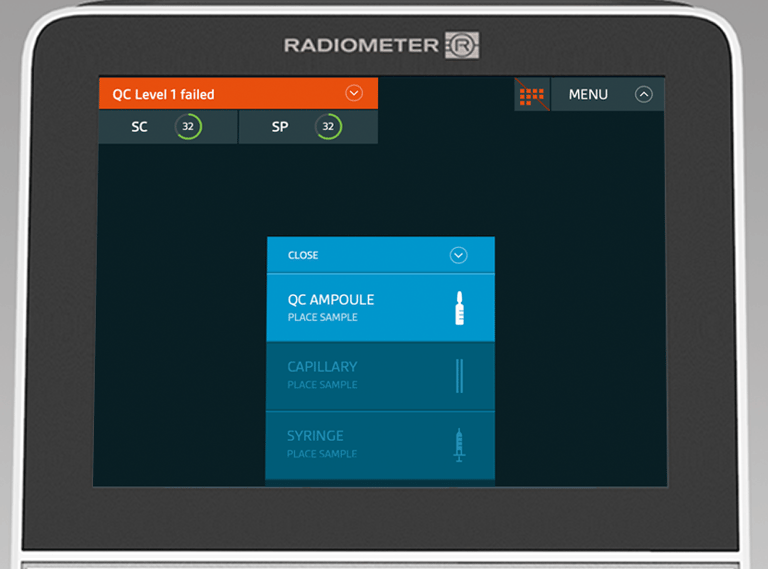Click PLACE SAMPLE text under CAPILLARY
Image resolution: width=768 pixels, height=569 pixels.
322,385
